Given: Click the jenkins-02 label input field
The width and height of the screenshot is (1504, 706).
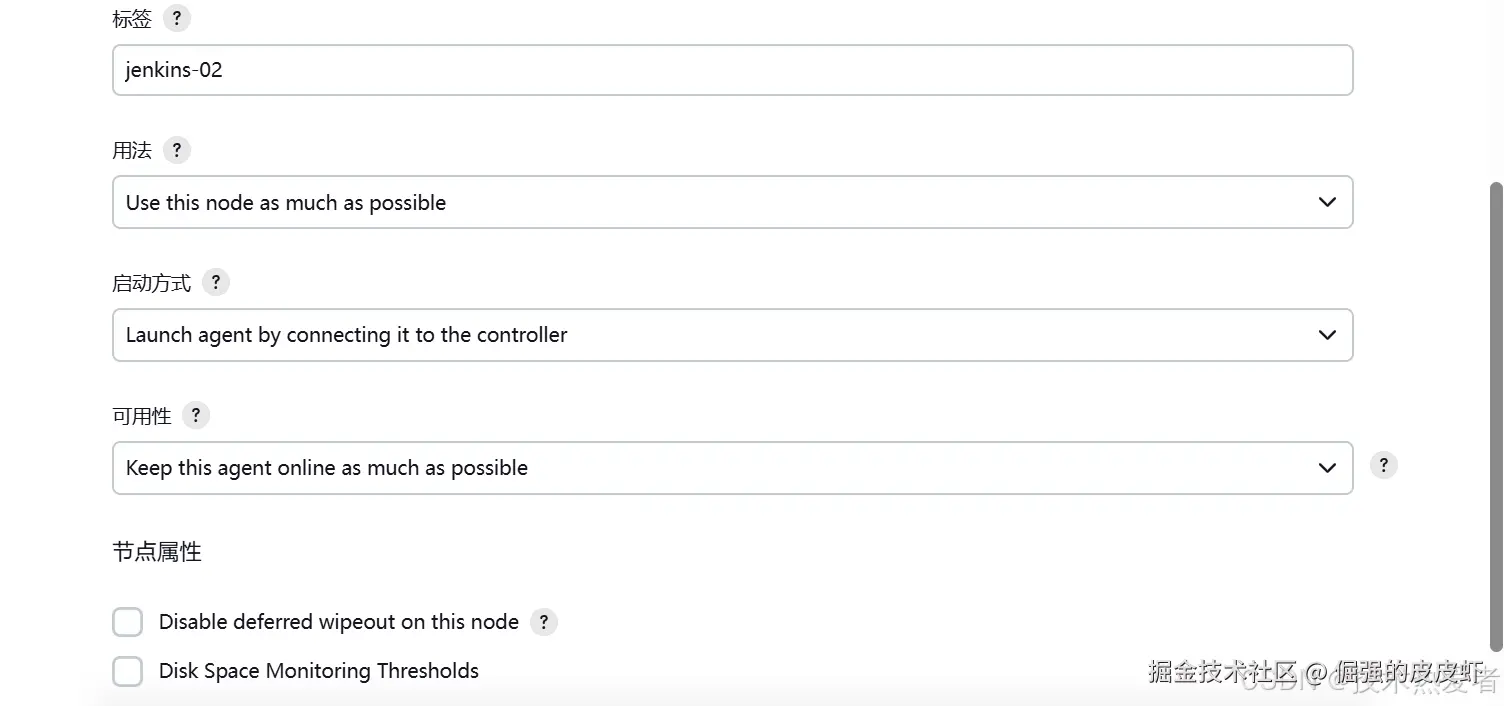Looking at the screenshot, I should [733, 70].
